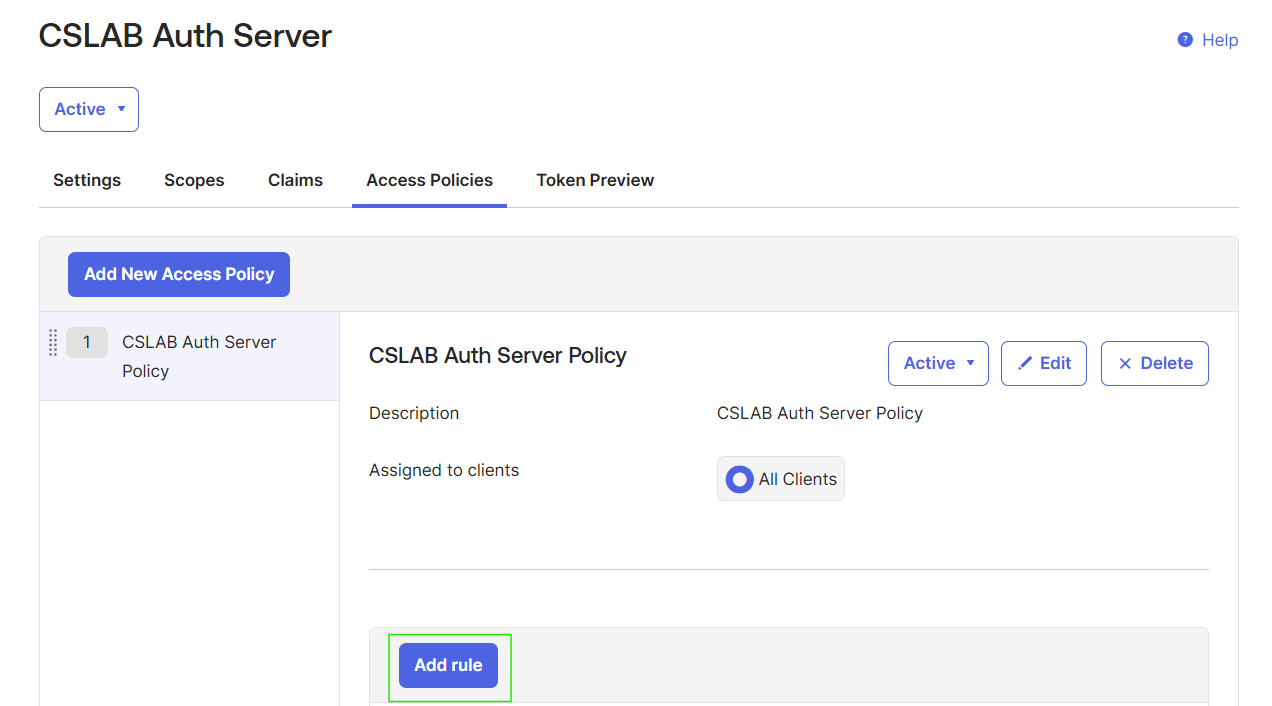Go to the Claims tab
Image resolution: width=1272 pixels, height=706 pixels.
[x=295, y=180]
